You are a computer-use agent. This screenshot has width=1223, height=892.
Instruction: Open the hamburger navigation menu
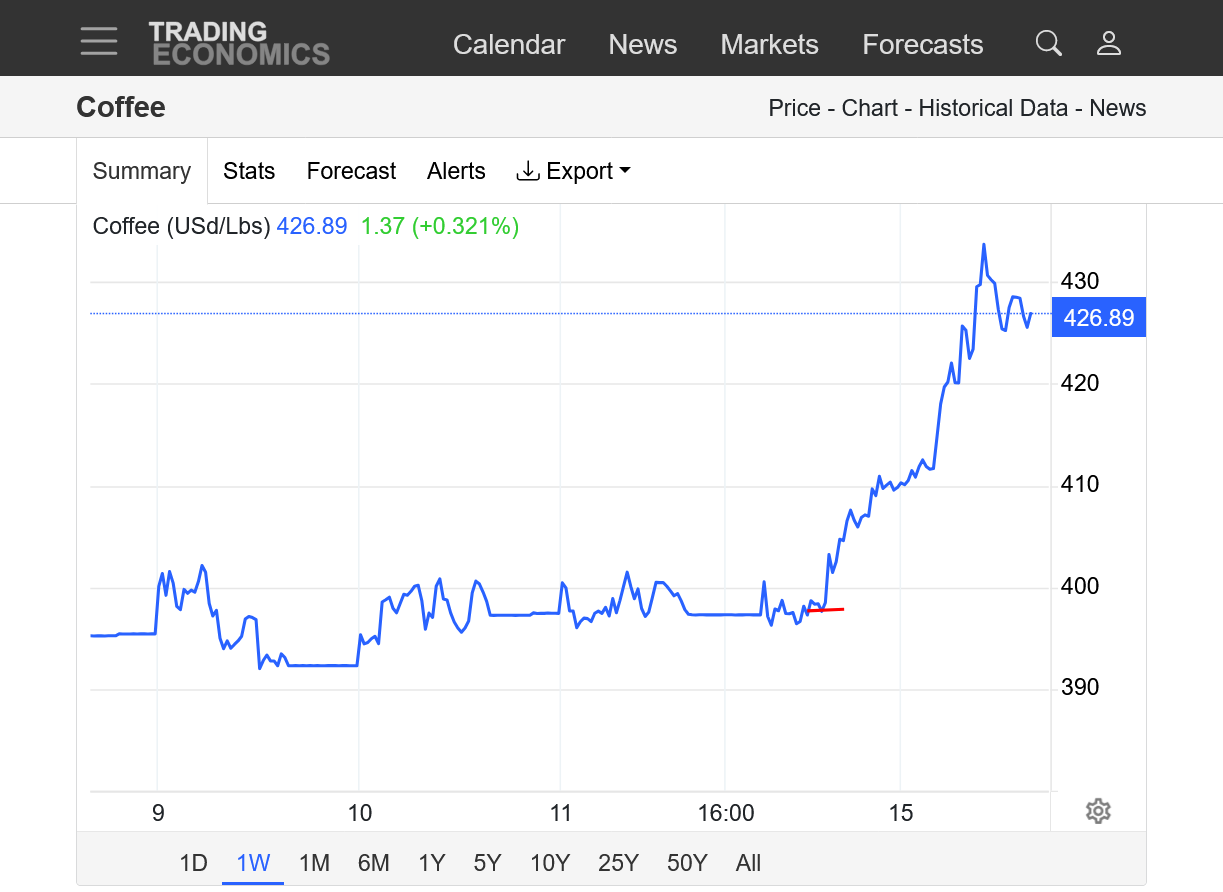coord(99,42)
